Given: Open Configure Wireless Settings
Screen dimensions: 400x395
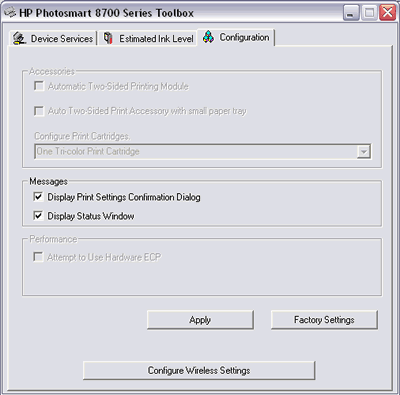Looking at the screenshot, I should [x=199, y=370].
